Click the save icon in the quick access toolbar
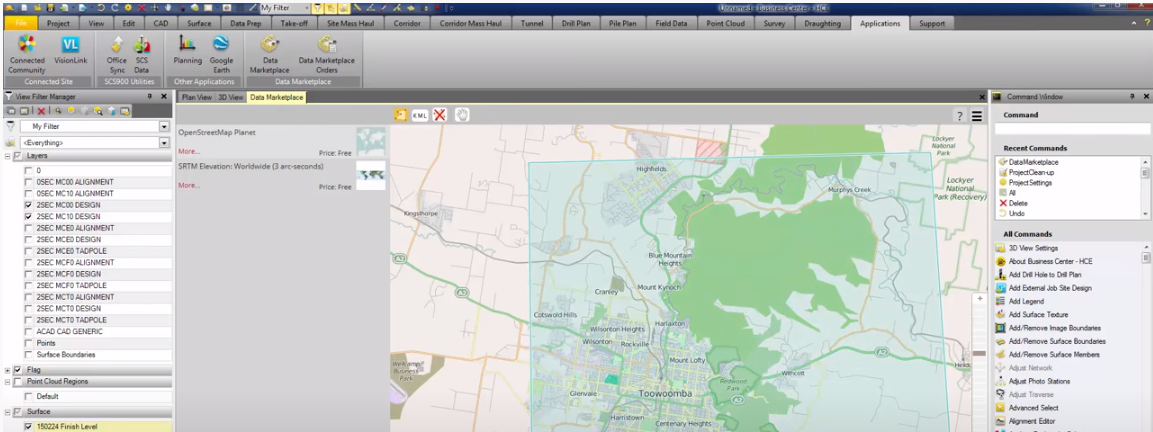The image size is (1153, 432). 51,7
